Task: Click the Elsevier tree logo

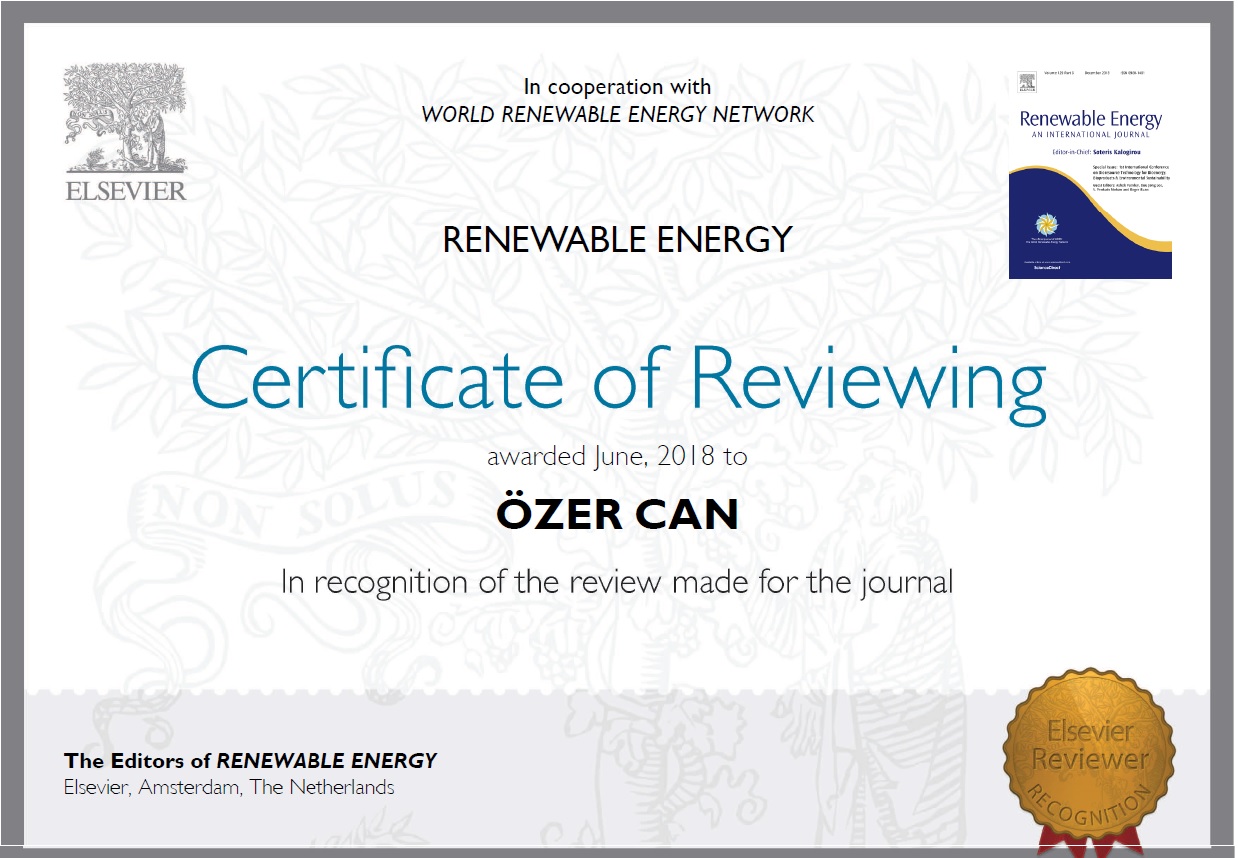Action: point(125,118)
